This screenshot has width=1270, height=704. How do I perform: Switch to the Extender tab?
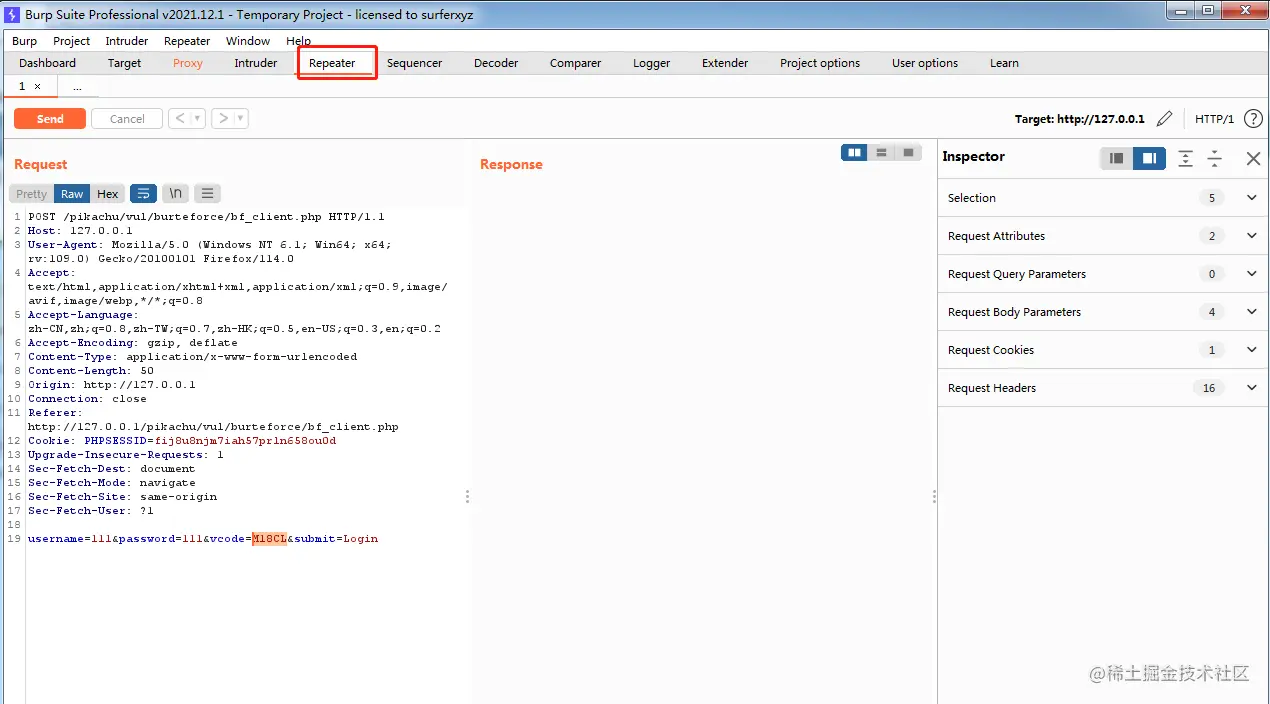725,63
